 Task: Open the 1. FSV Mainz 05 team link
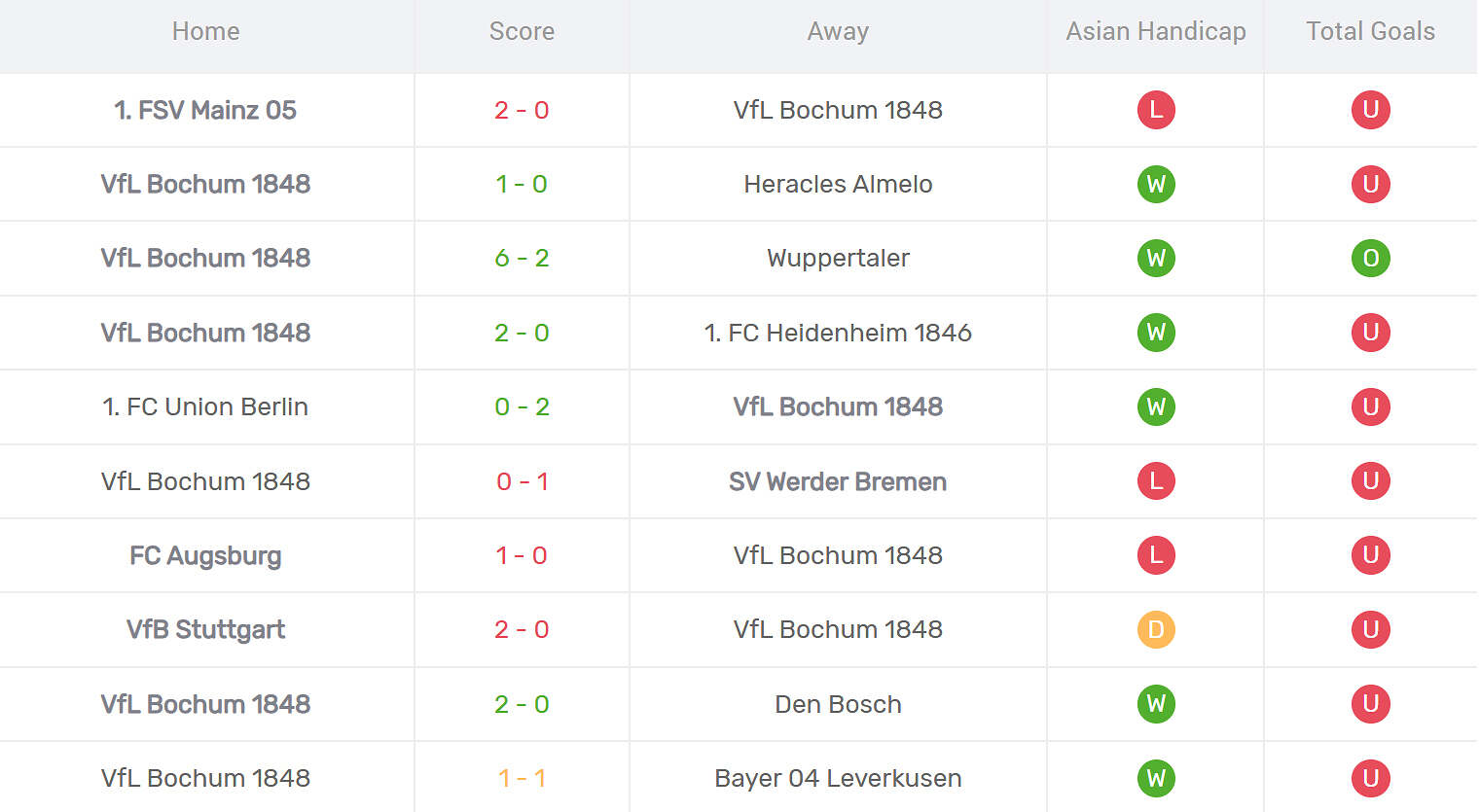(205, 110)
